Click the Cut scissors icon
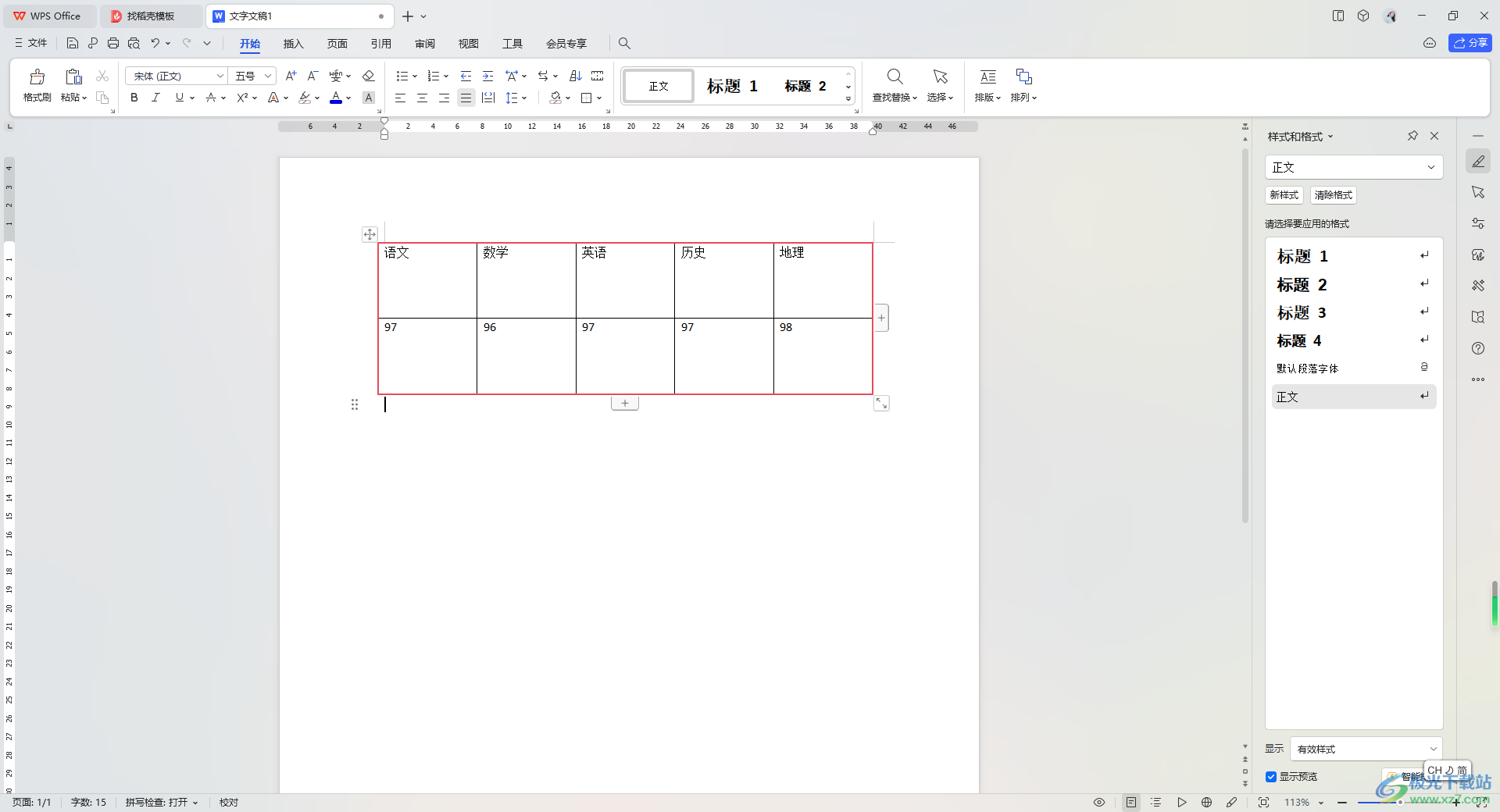The width and height of the screenshot is (1500, 812). (102, 76)
